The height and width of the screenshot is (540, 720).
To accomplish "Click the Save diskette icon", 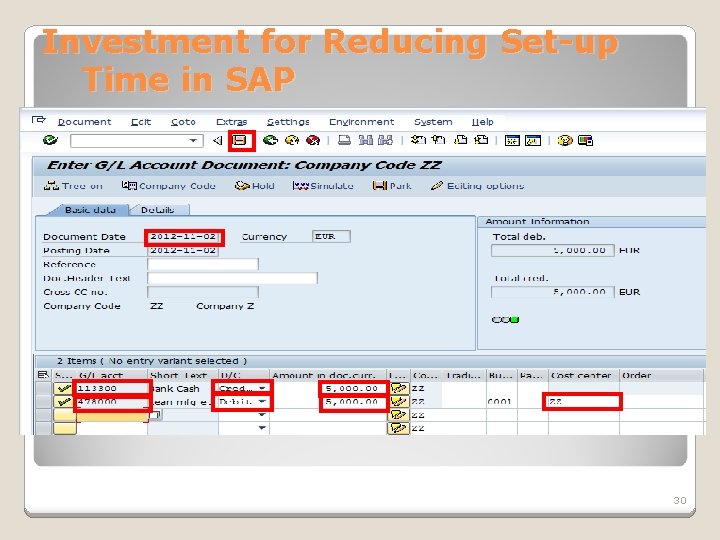I will (240, 141).
